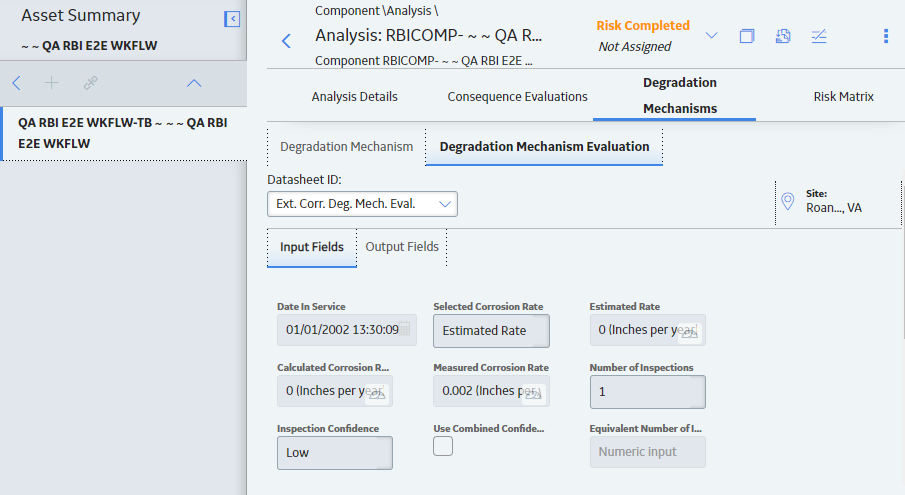
Task: Open the Datasheet ID dropdown
Action: (362, 204)
